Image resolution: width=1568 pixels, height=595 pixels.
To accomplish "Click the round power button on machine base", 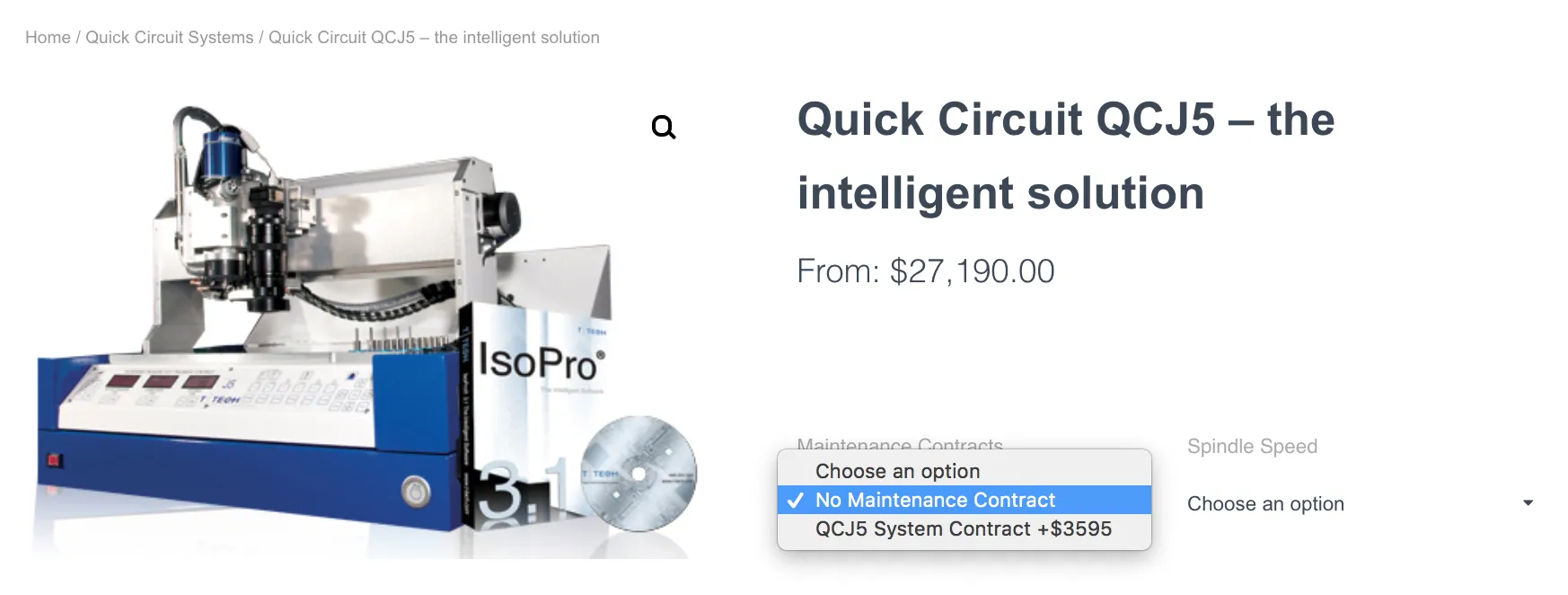I will pyautogui.click(x=416, y=492).
